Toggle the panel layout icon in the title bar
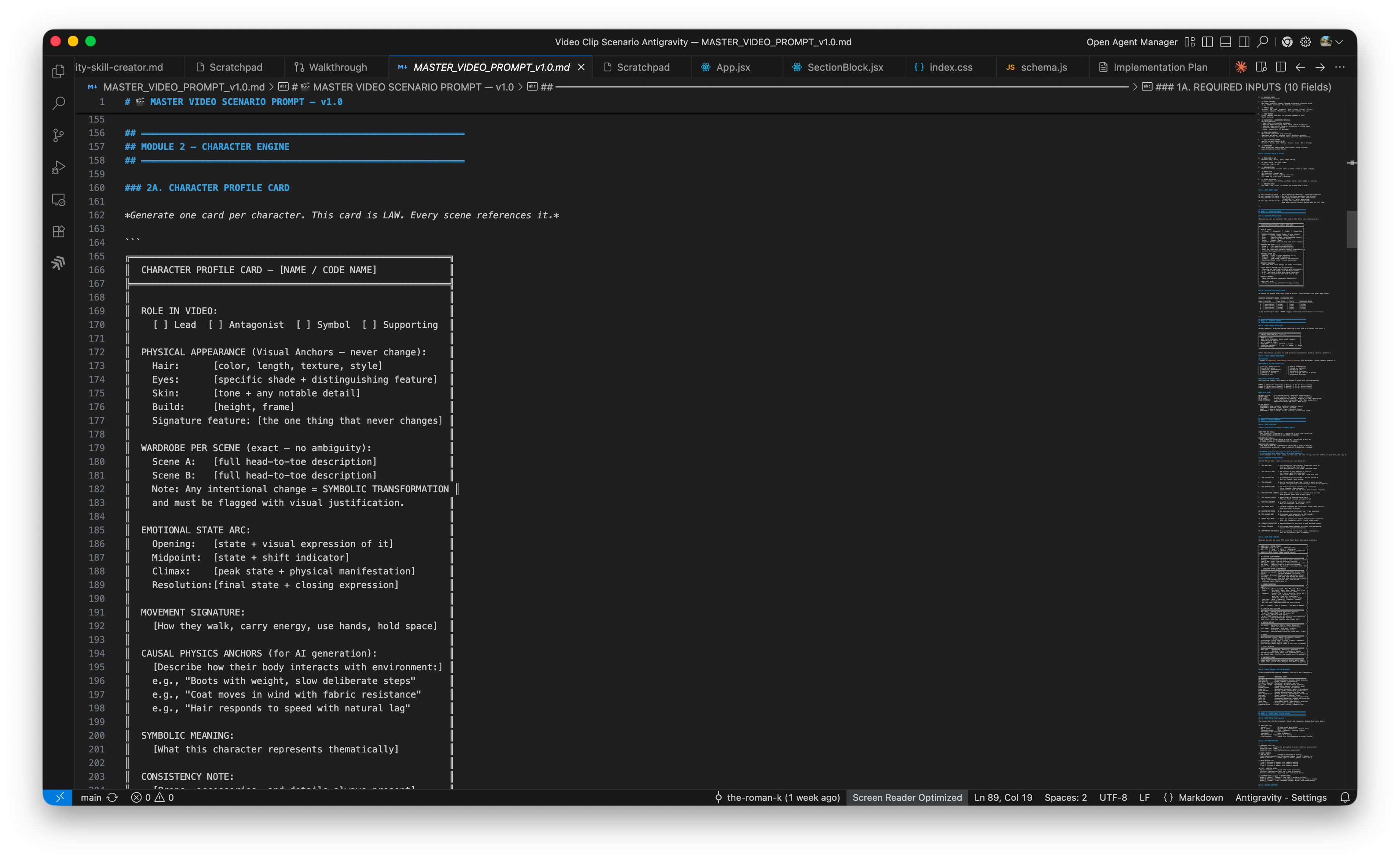1400x862 pixels. 1225,41
